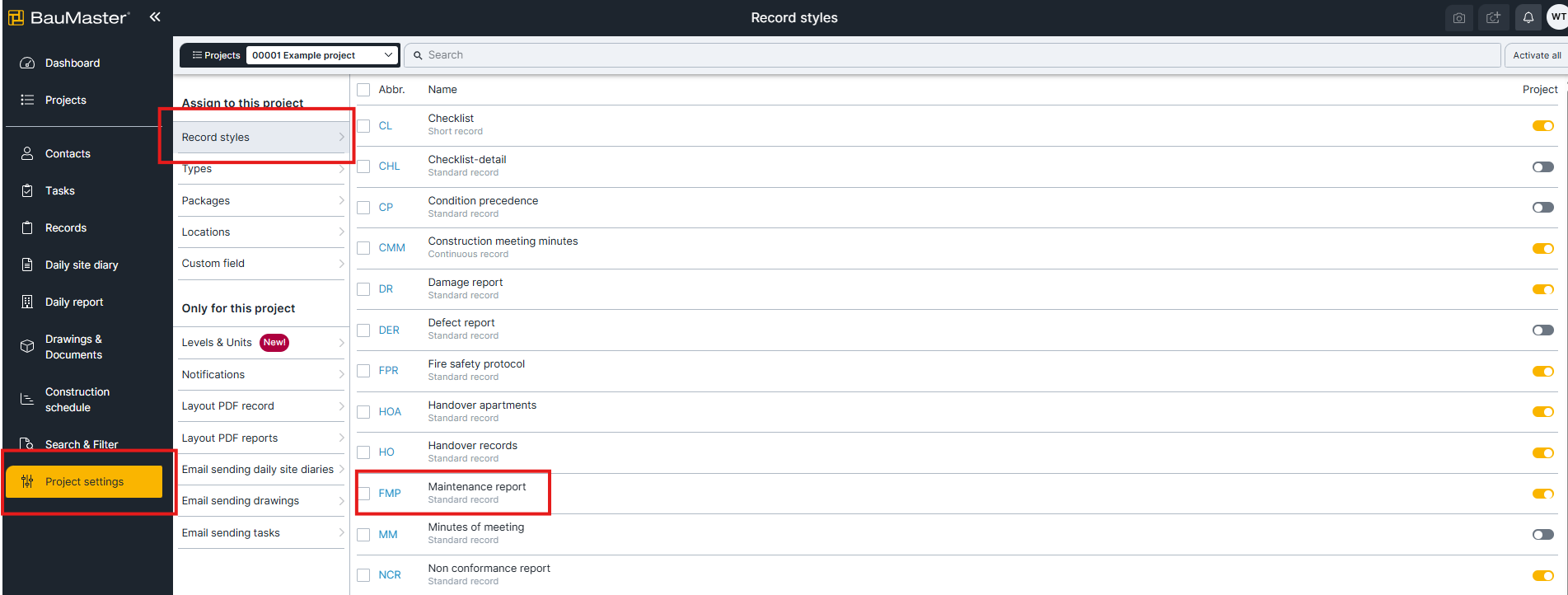This screenshot has height=595, width=1568.
Task: Expand the Record styles chevron
Action: pos(341,137)
